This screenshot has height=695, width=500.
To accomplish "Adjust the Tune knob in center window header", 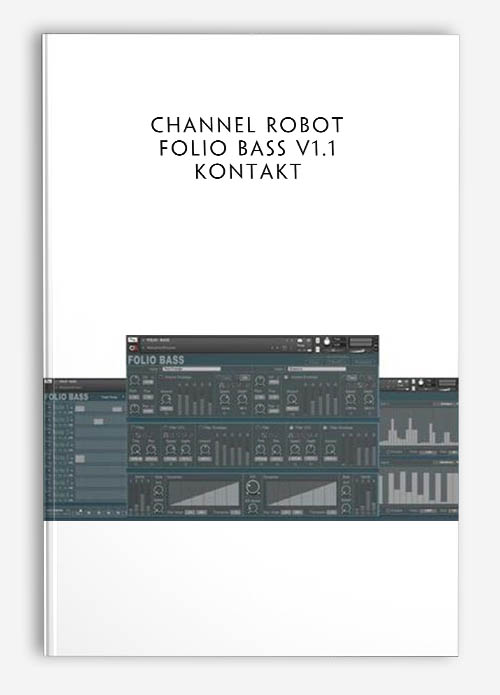I will point(327,341).
